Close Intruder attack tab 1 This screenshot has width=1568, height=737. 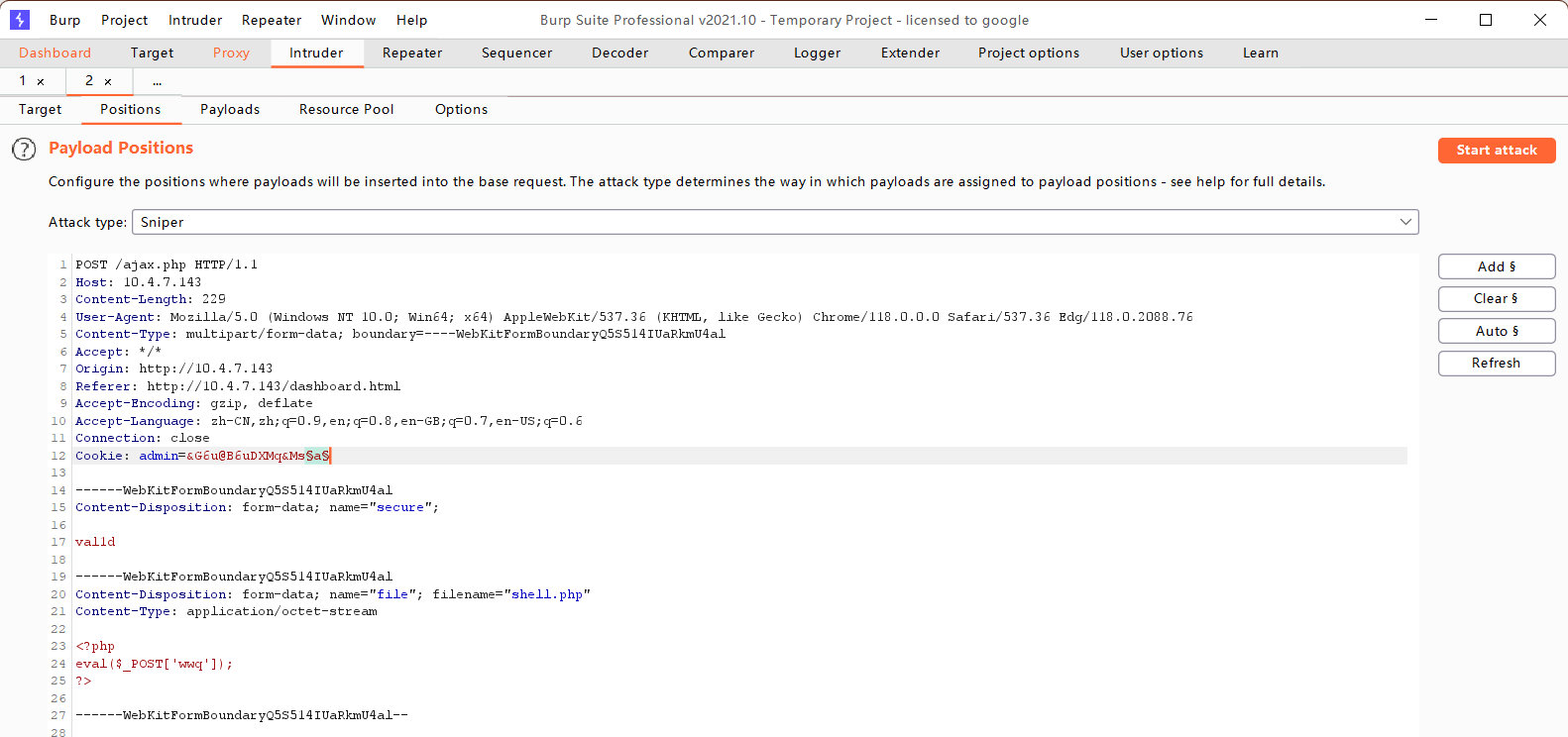pyautogui.click(x=41, y=82)
